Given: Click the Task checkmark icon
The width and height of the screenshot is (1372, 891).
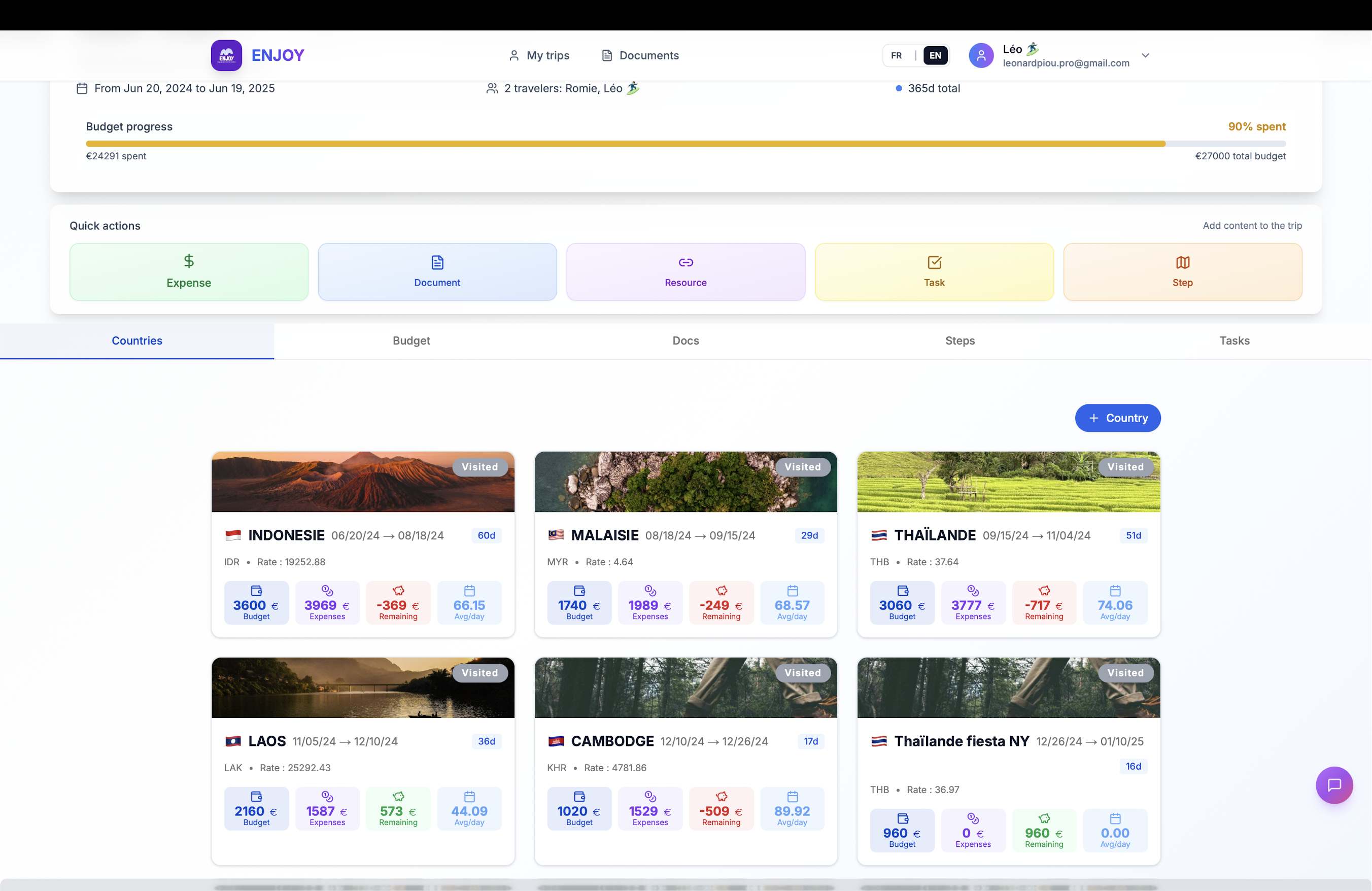Looking at the screenshot, I should coord(934,262).
